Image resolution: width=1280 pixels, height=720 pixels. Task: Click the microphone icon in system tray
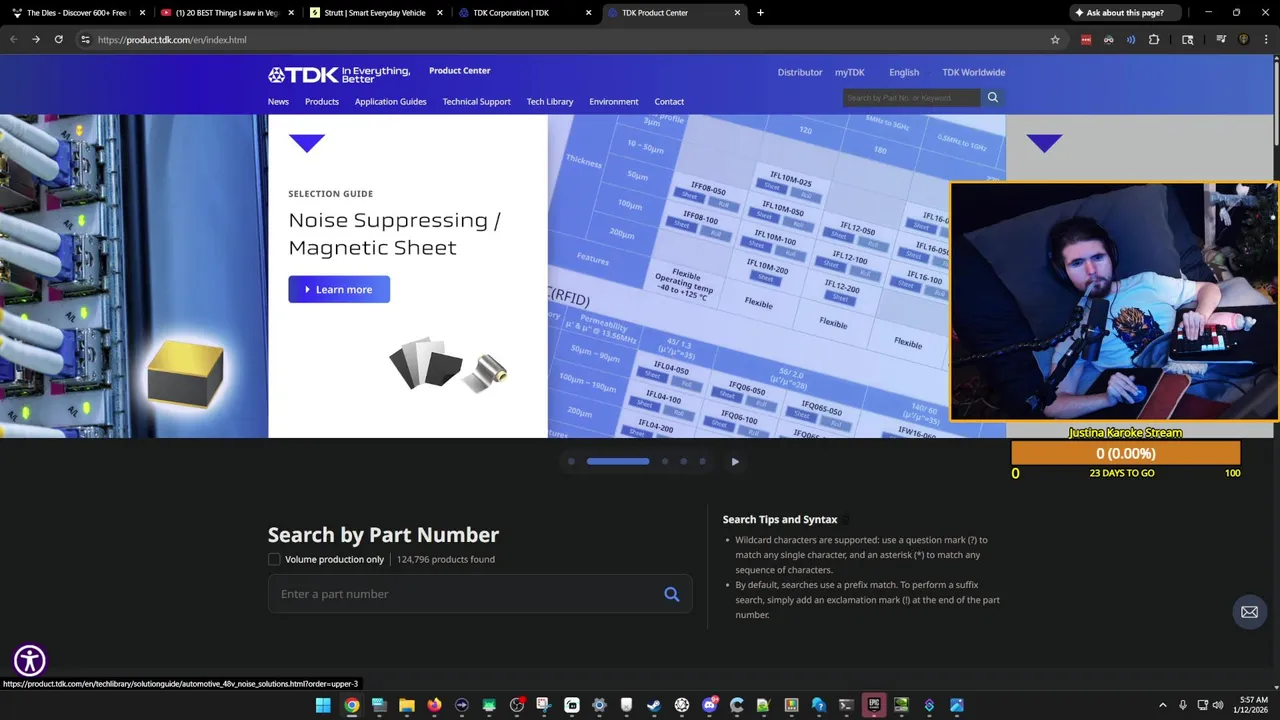pos(1183,705)
